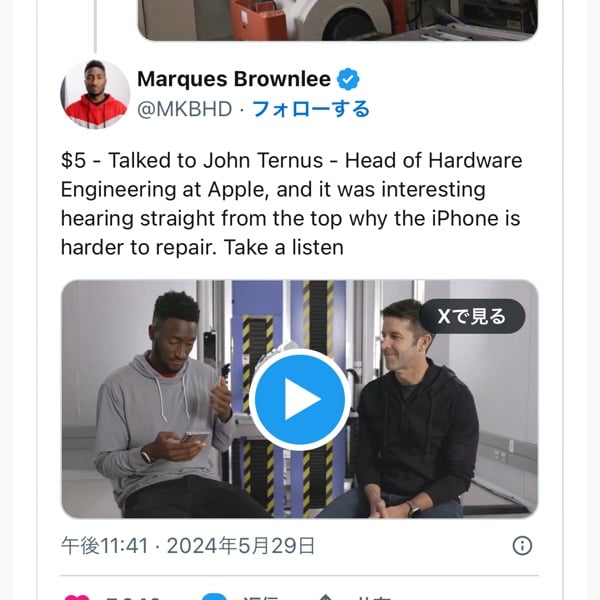Screen dimensions: 600x600
Task: Open Marques Brownlee's profile picture
Action: coord(95,94)
